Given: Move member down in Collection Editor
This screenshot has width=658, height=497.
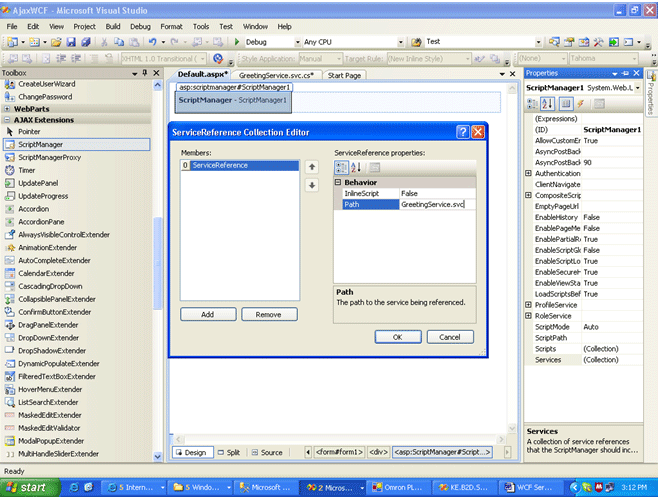Looking at the screenshot, I should pos(312,185).
